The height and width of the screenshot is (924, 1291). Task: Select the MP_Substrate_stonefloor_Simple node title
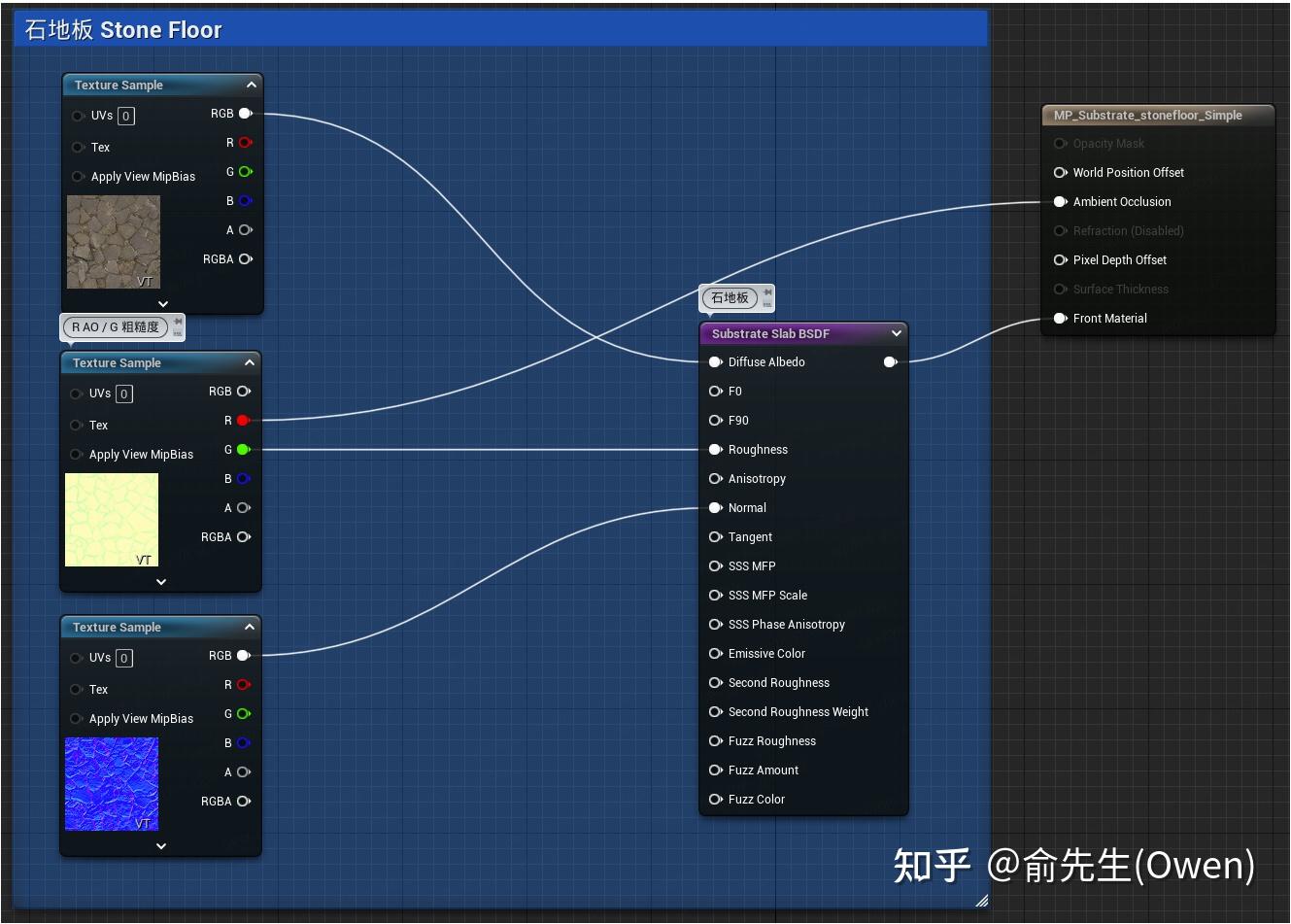[1146, 115]
